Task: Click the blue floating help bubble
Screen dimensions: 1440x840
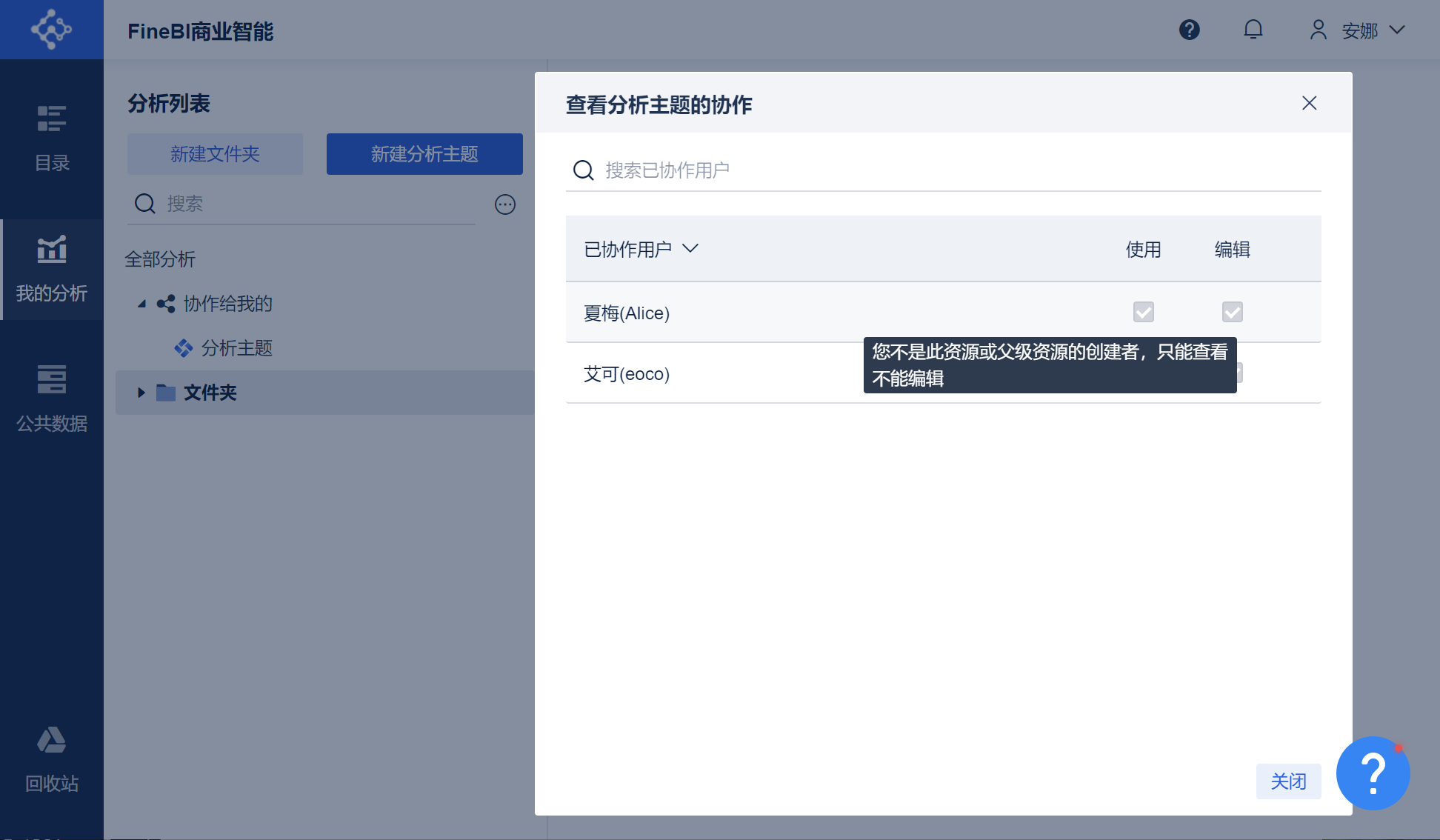Action: tap(1373, 773)
